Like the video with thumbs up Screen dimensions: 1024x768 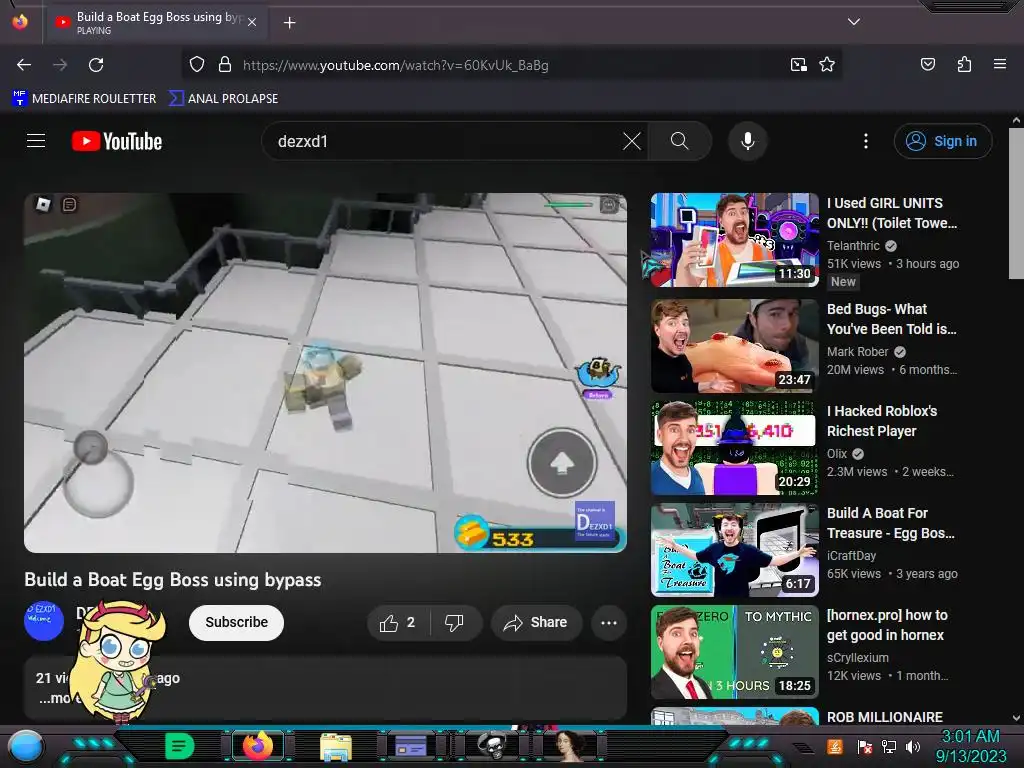click(398, 623)
